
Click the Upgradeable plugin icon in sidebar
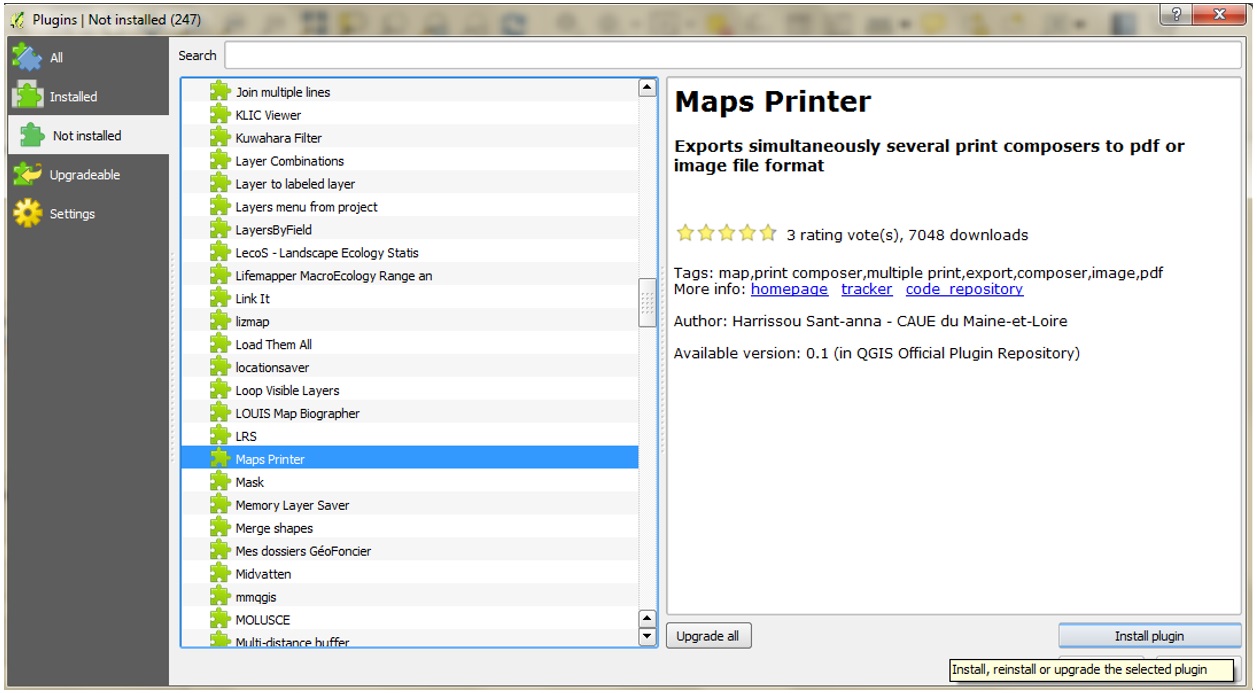tap(27, 175)
